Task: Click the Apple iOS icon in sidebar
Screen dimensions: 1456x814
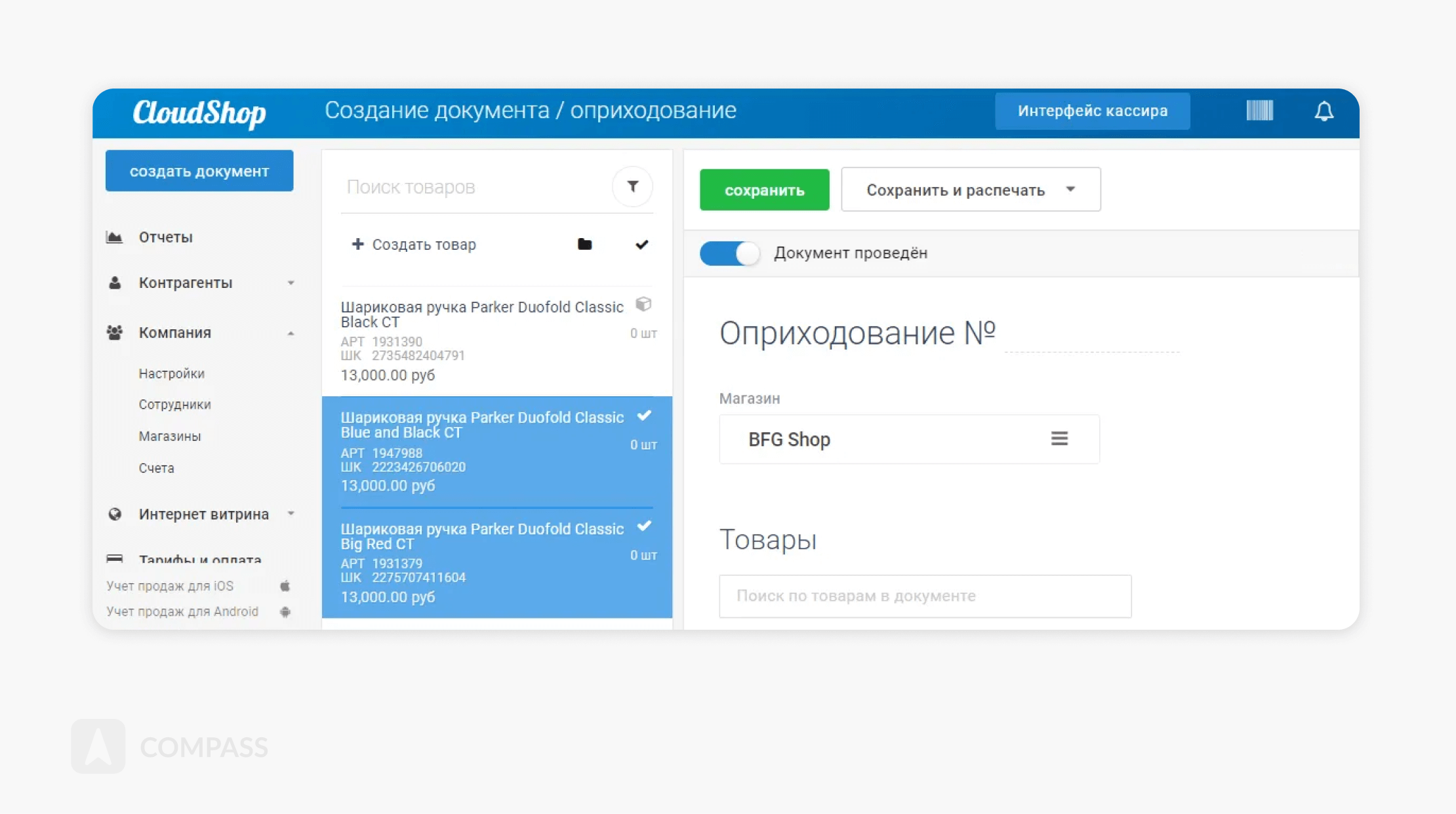Action: (x=285, y=586)
